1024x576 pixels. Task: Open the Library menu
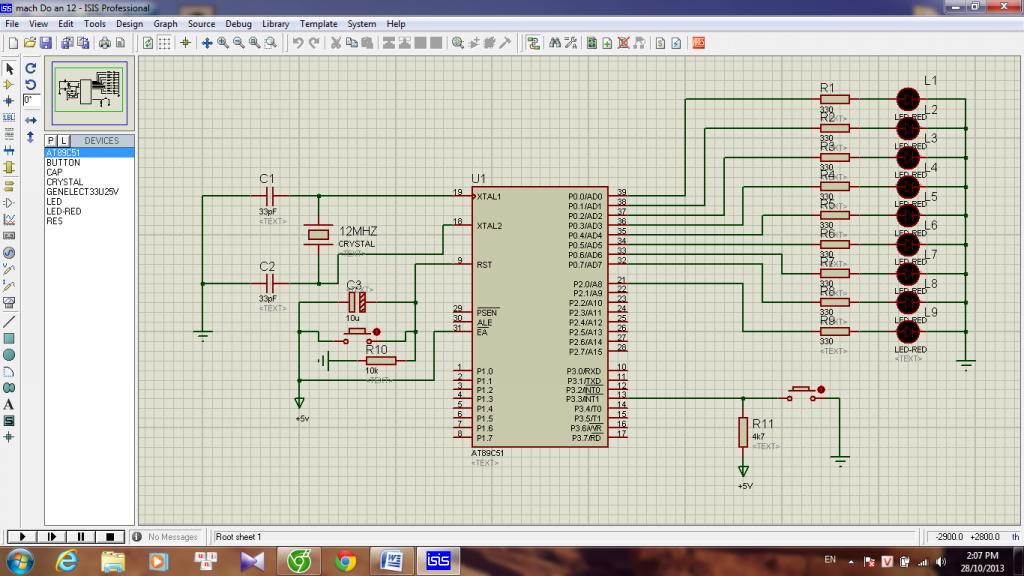(x=276, y=23)
